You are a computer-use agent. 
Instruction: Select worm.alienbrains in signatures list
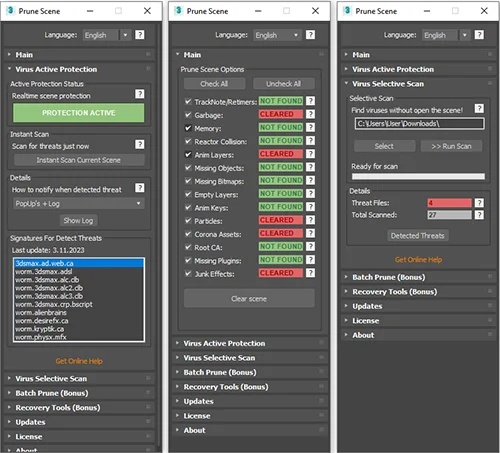pos(79,313)
